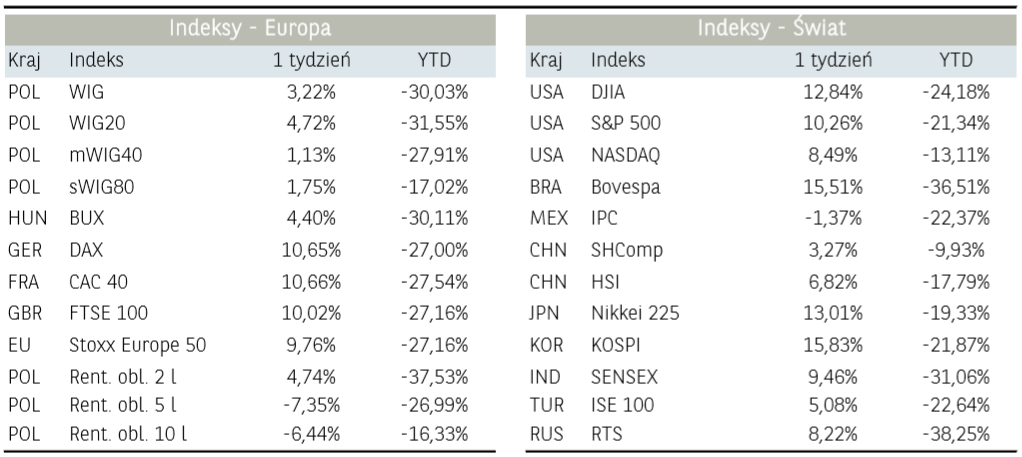This screenshot has width=1022, height=457.
Task: Select the WIG20 index name cell
Action: [x=95, y=124]
